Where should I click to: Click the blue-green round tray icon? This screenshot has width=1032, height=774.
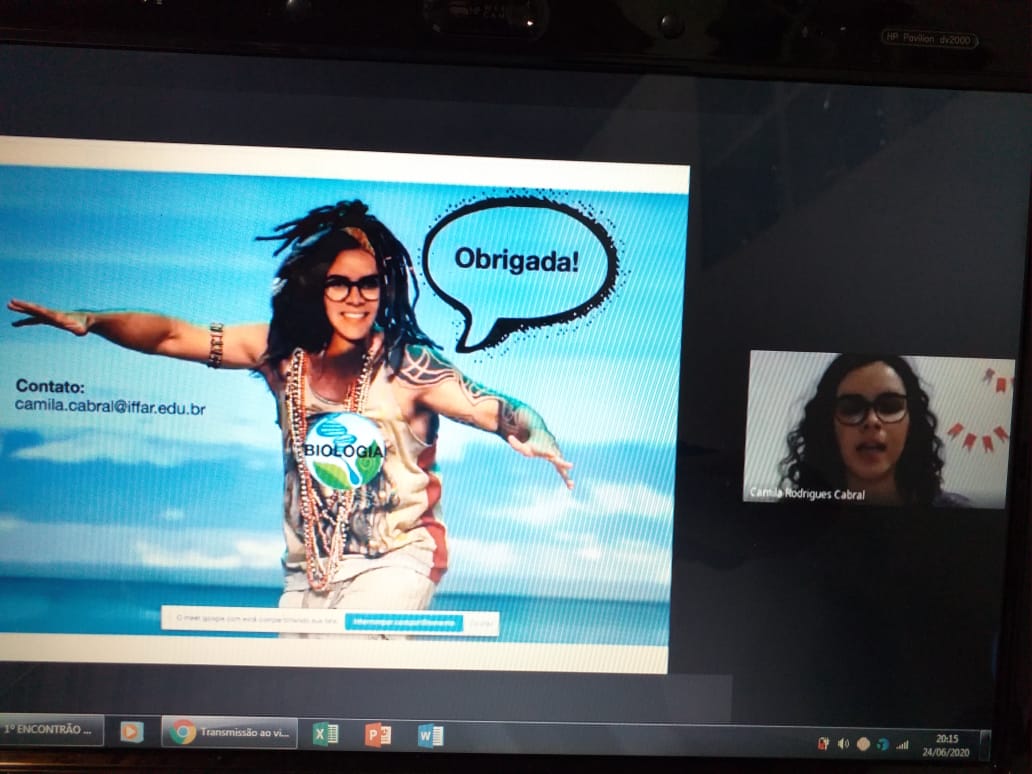(x=882, y=744)
